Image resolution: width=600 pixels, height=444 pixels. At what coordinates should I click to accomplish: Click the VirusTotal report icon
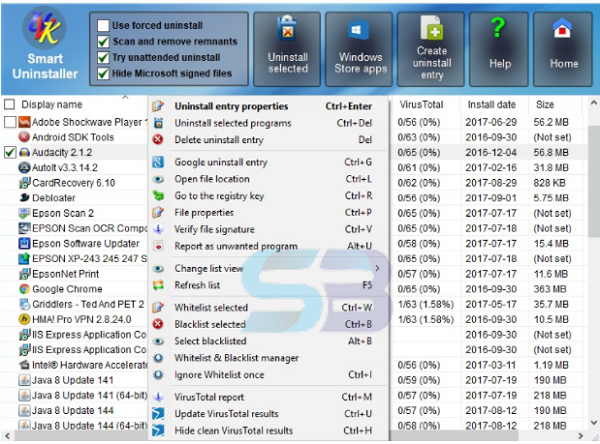158,397
